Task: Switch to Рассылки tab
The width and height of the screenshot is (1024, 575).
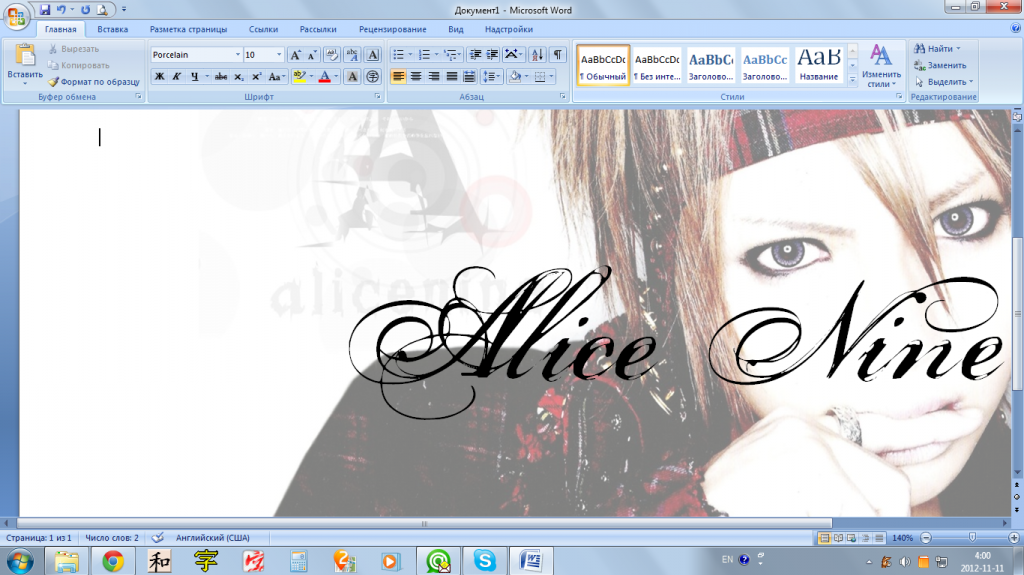Action: coord(318,29)
